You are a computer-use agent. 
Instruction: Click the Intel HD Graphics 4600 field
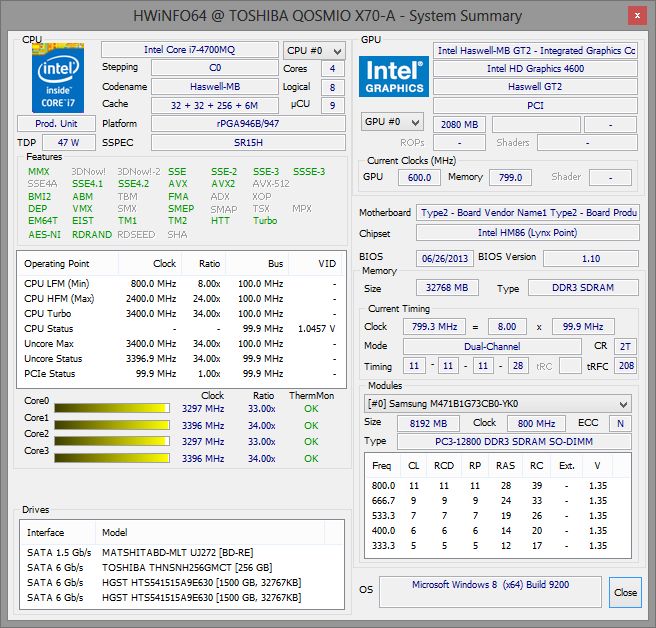click(535, 69)
